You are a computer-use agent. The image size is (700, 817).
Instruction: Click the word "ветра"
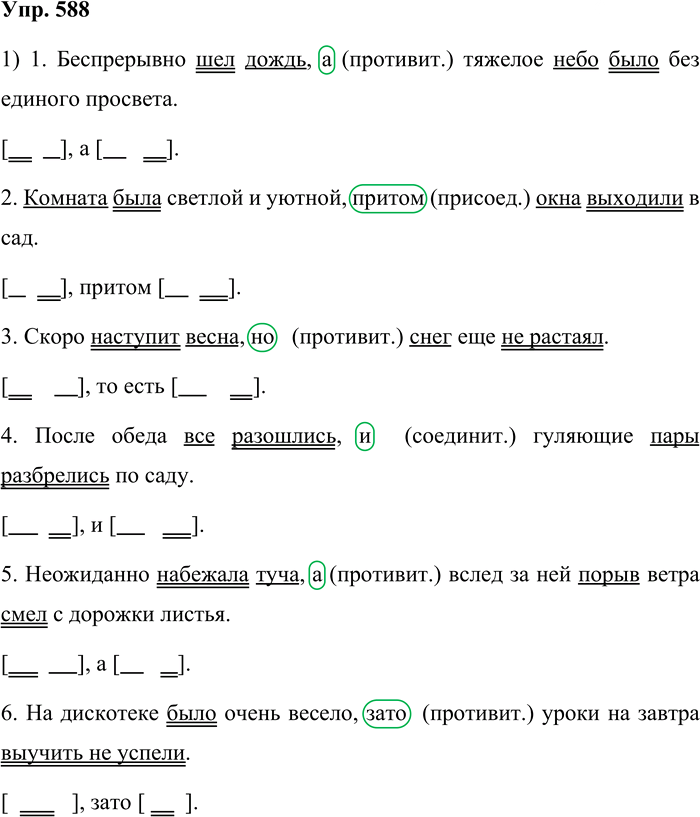673,575
